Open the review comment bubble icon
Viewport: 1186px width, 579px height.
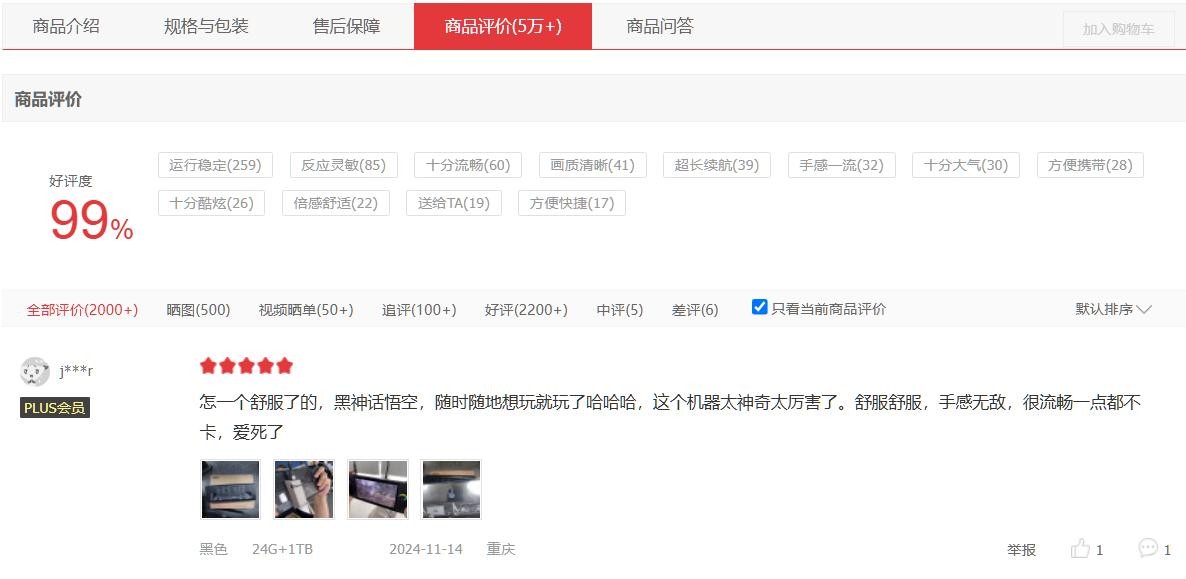point(1148,548)
